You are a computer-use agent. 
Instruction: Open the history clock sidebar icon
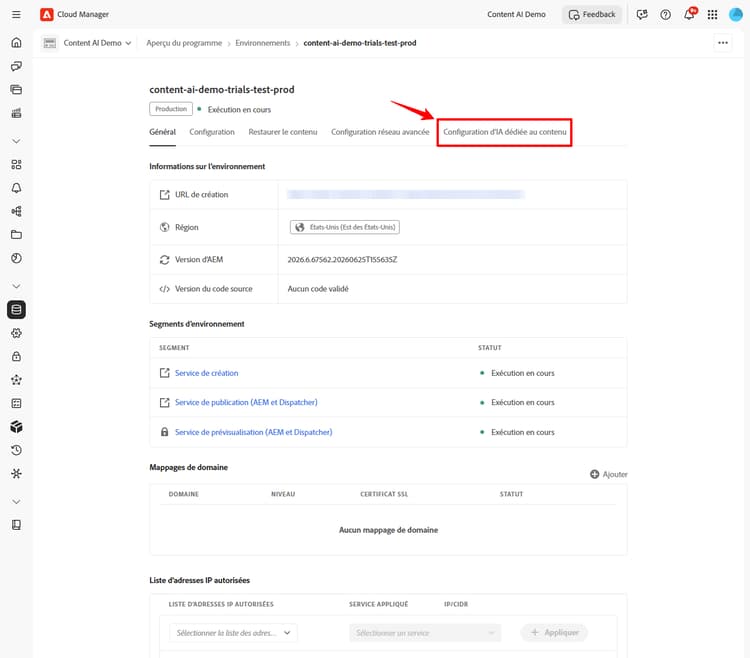pos(16,450)
